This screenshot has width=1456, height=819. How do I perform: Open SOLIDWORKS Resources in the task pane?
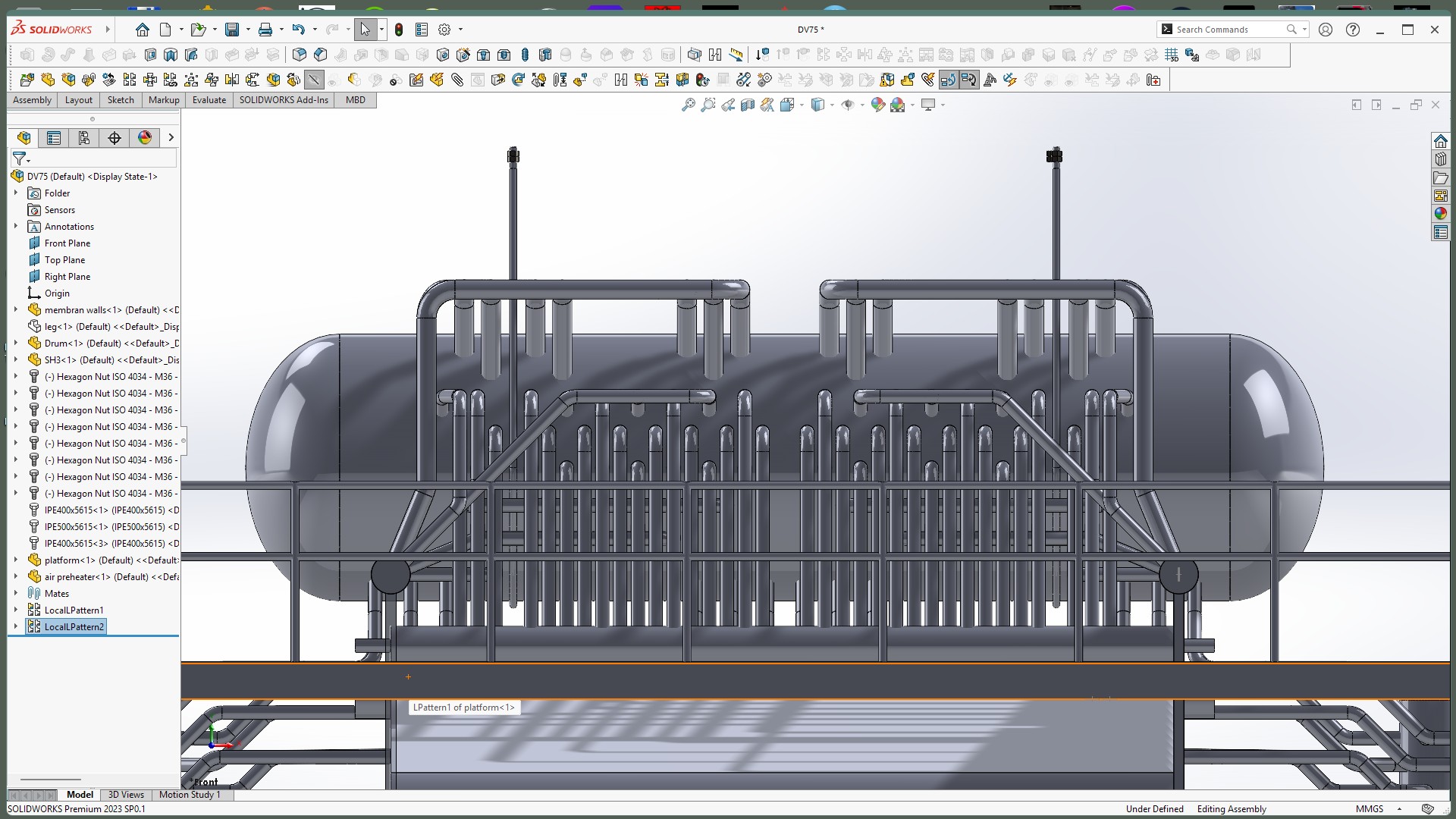tap(1441, 141)
